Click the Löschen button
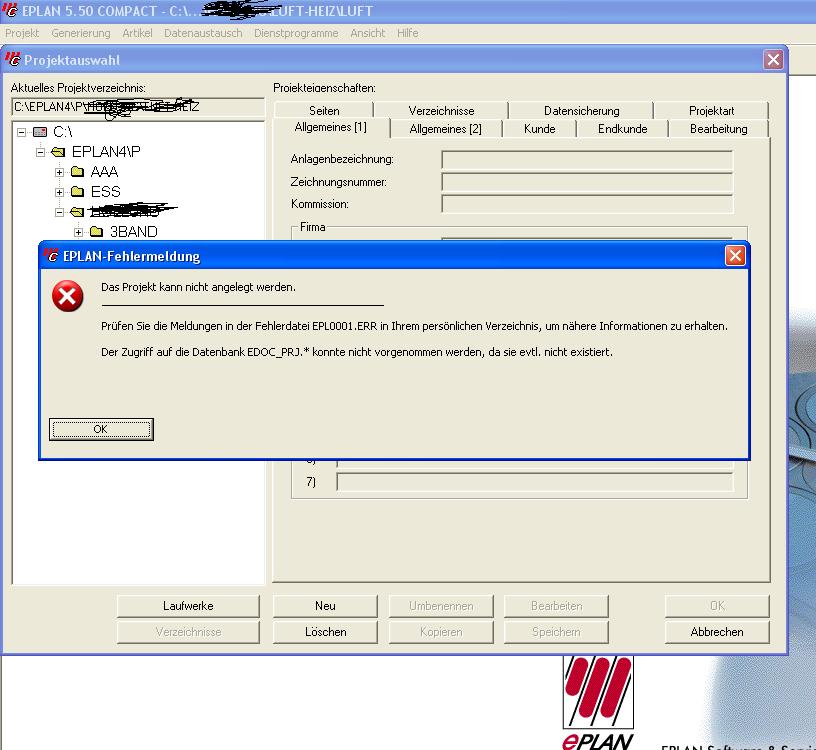 325,632
